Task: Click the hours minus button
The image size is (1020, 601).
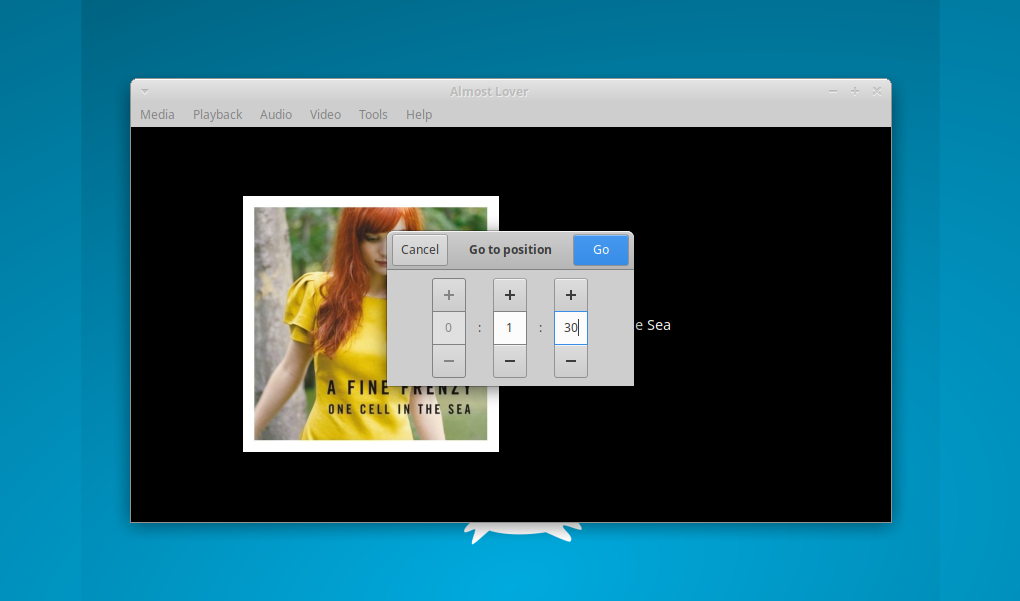Action: pos(449,361)
